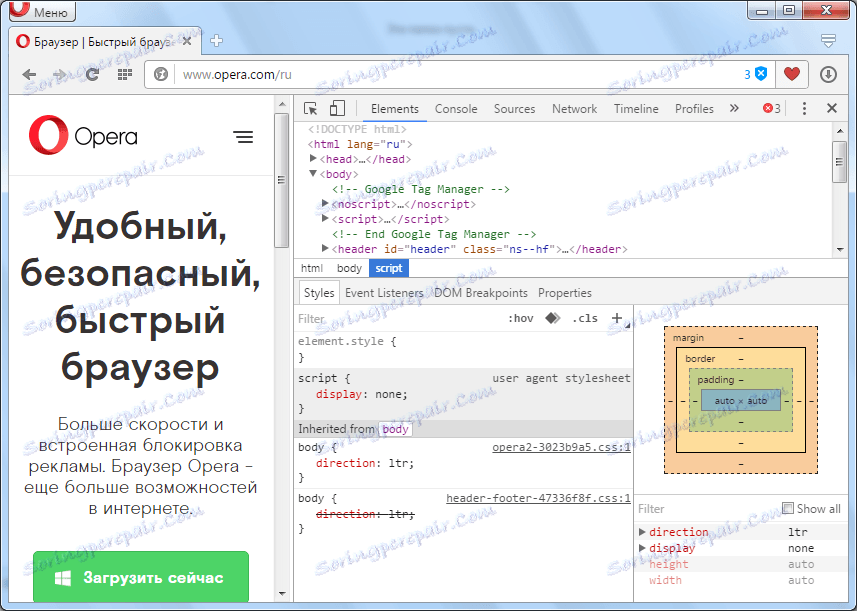This screenshot has height=611, width=857.
Task: Open the Styles subtab
Action: (x=319, y=293)
